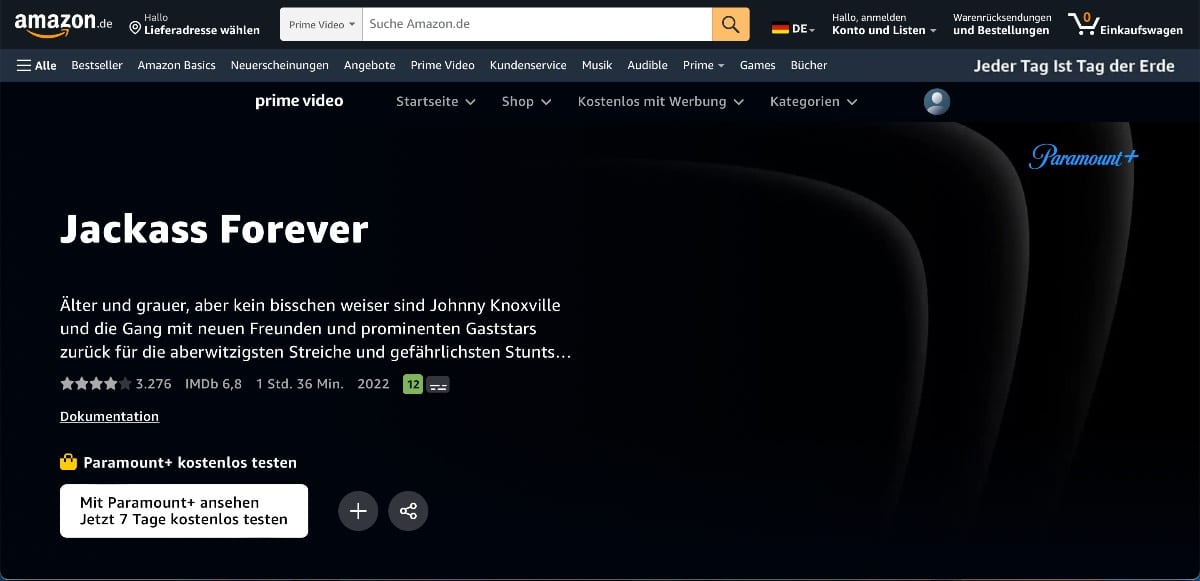The width and height of the screenshot is (1200, 581).
Task: Click the IMDb 6,8 rating
Action: coord(213,384)
